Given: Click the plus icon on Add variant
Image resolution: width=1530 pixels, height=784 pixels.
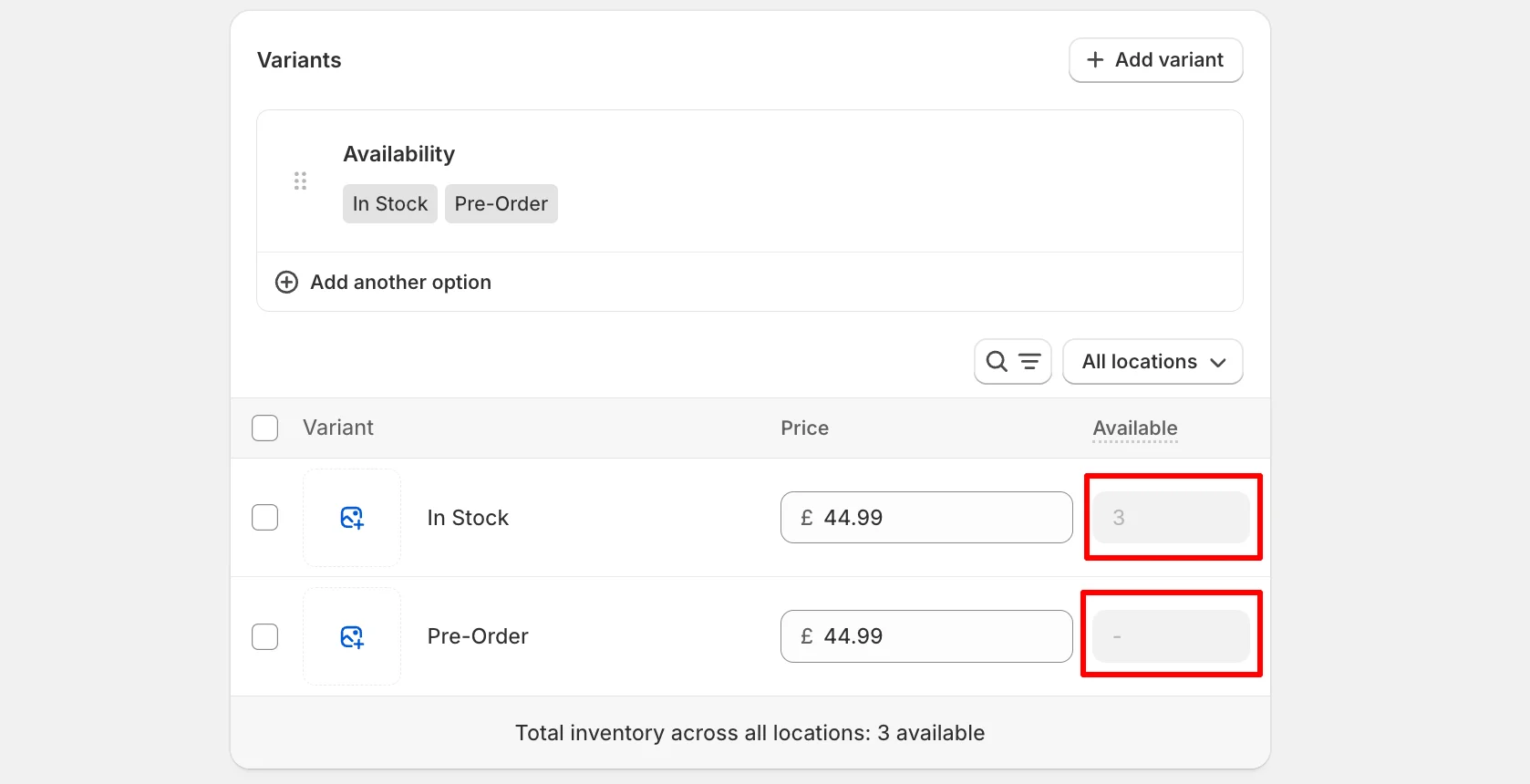Looking at the screenshot, I should tap(1095, 60).
